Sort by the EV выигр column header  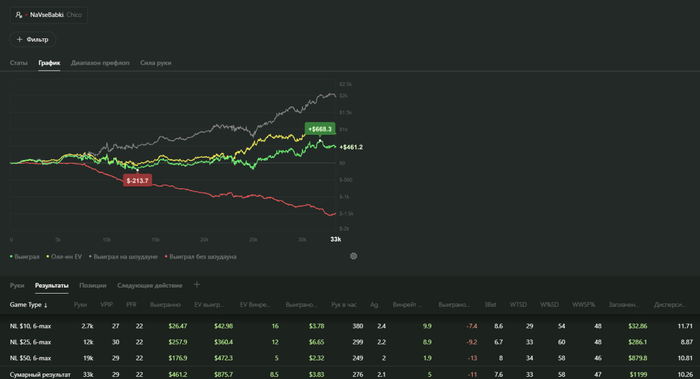(x=208, y=305)
